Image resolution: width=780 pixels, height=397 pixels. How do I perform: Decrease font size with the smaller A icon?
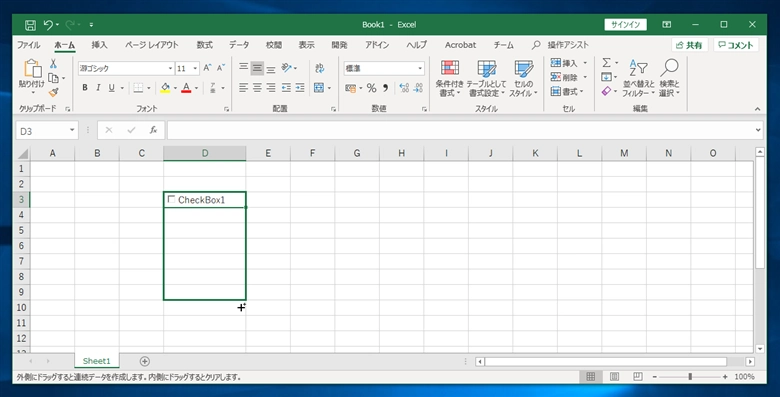[221, 68]
